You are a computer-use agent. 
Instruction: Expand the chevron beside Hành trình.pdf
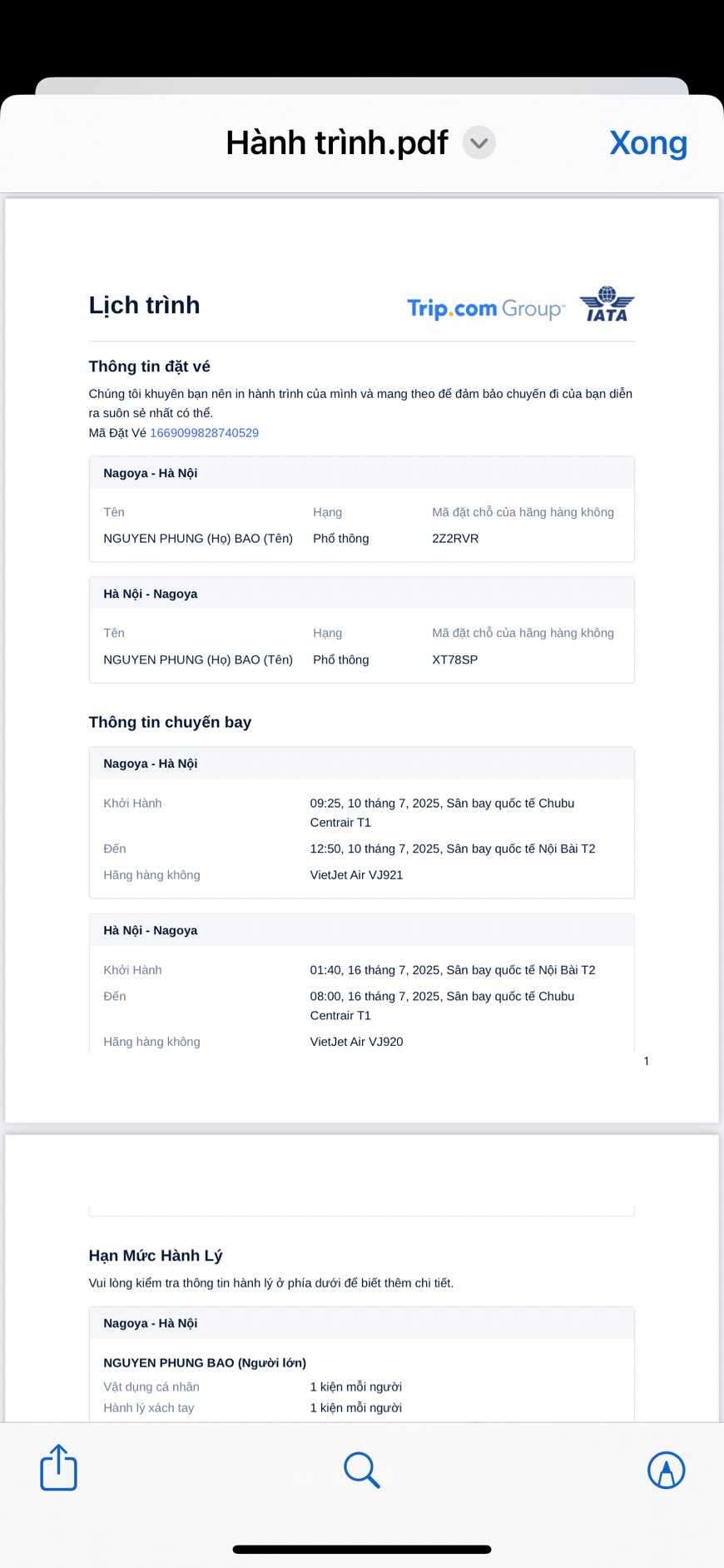coord(479,143)
